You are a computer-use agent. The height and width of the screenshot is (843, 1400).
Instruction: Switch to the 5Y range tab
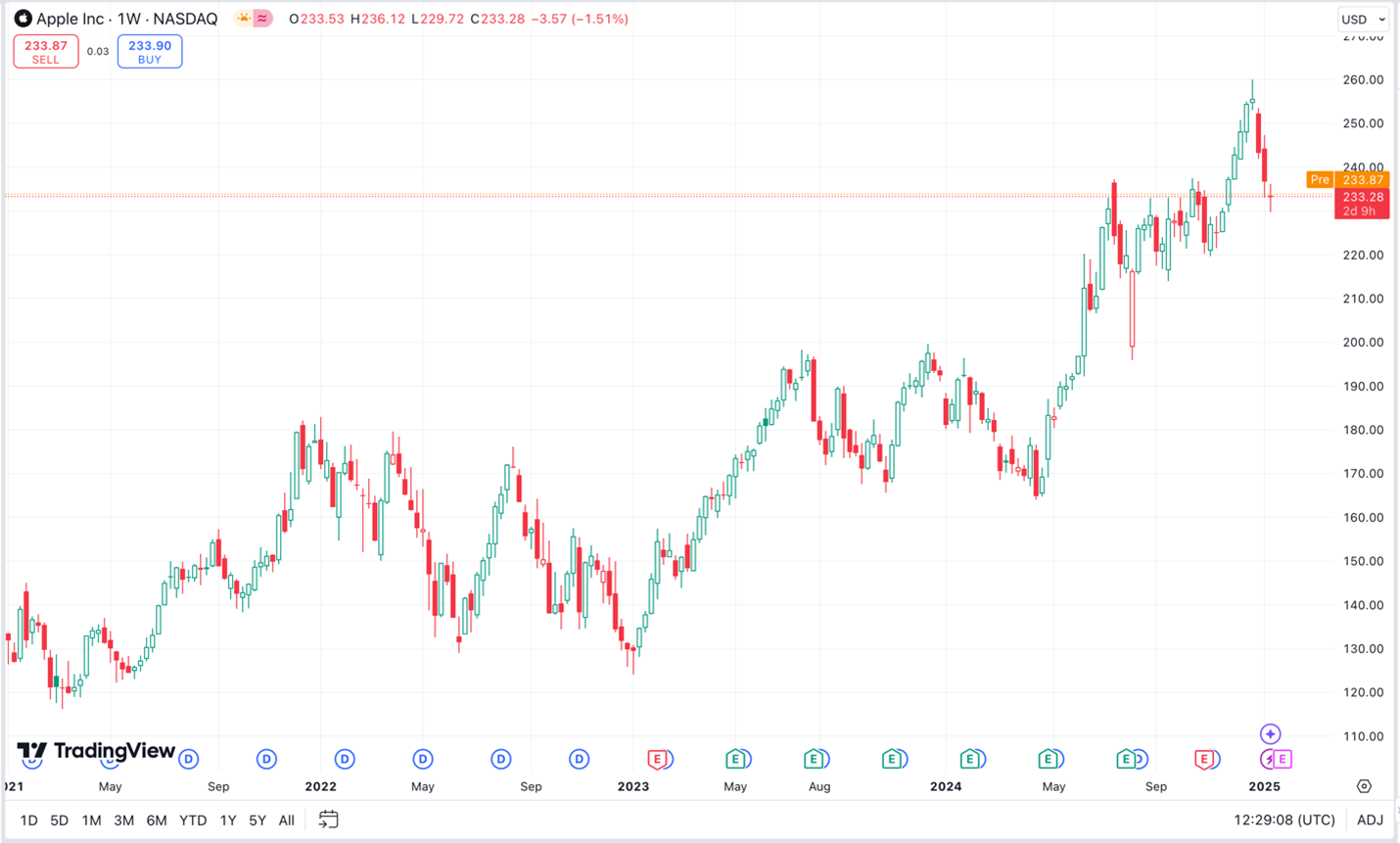(255, 820)
